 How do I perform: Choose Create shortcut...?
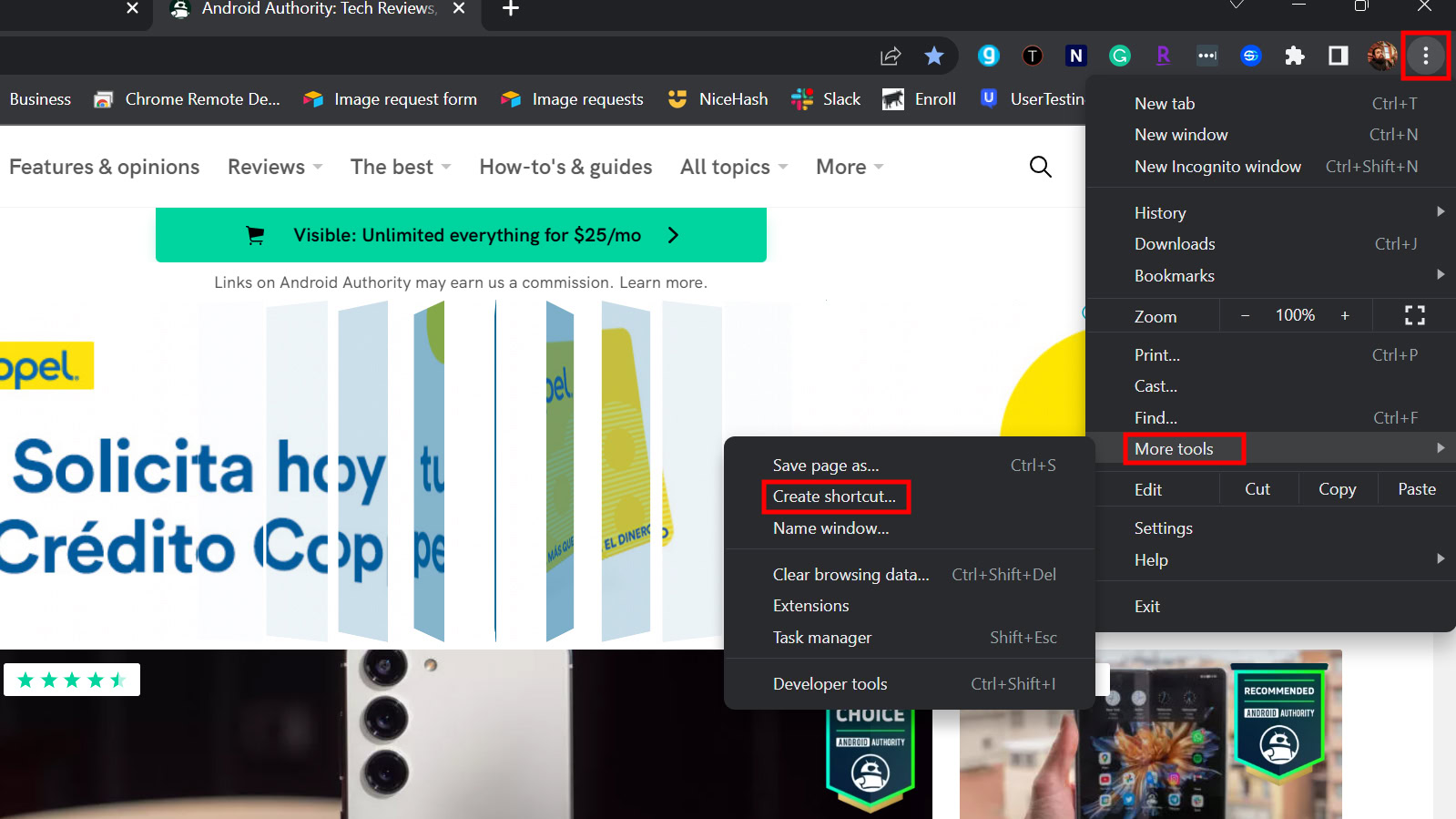point(910,497)
